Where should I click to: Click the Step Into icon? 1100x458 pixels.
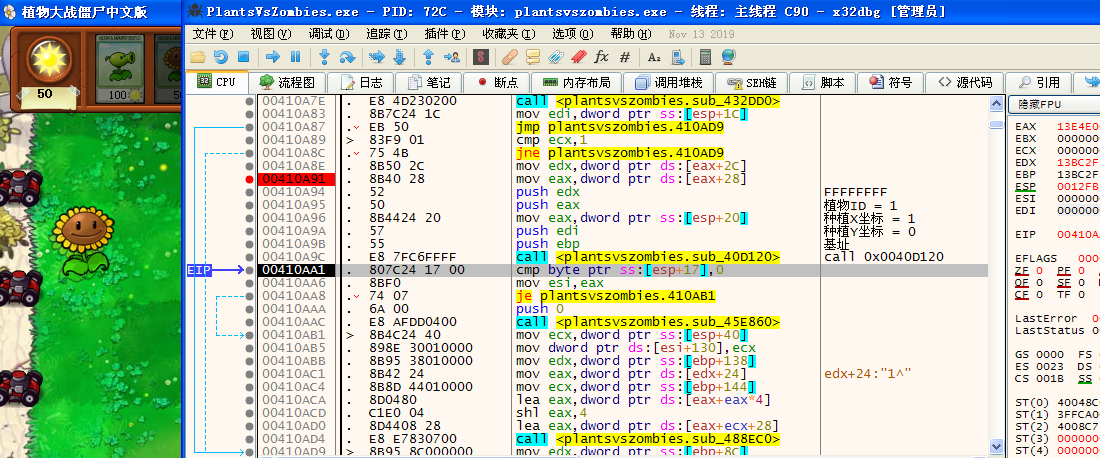click(324, 57)
